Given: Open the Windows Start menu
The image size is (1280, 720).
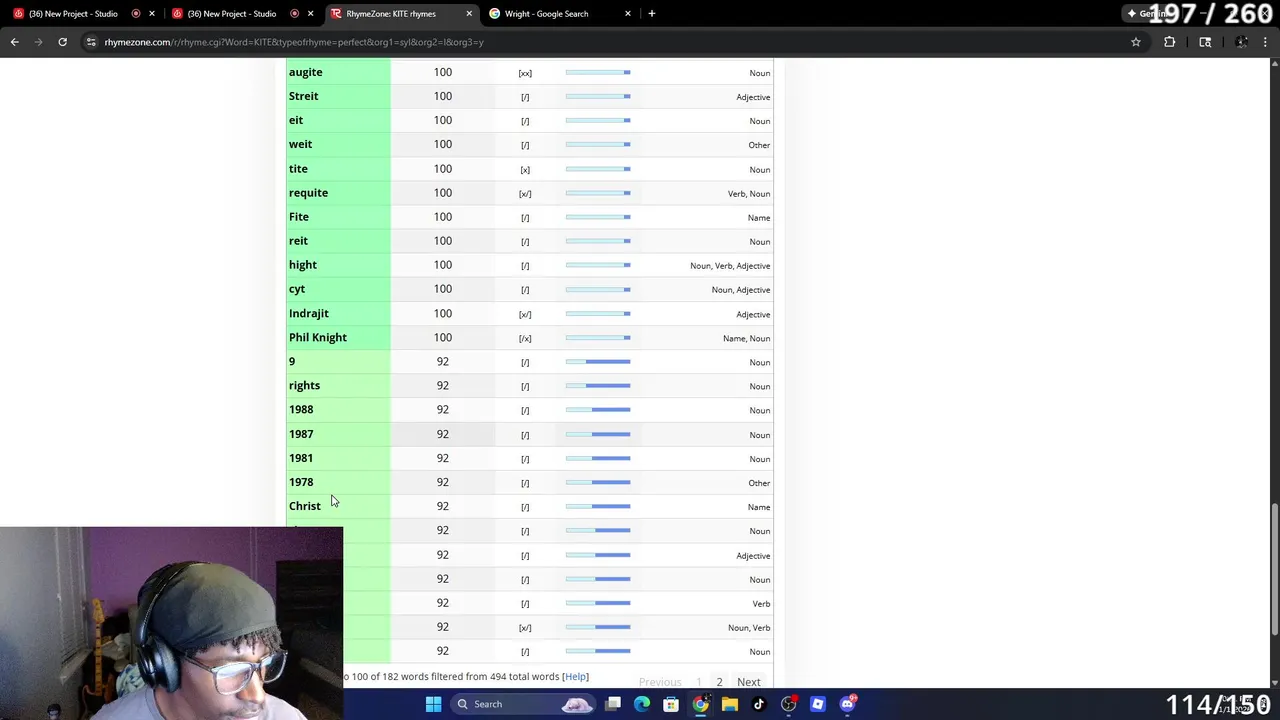Looking at the screenshot, I should coord(433,704).
